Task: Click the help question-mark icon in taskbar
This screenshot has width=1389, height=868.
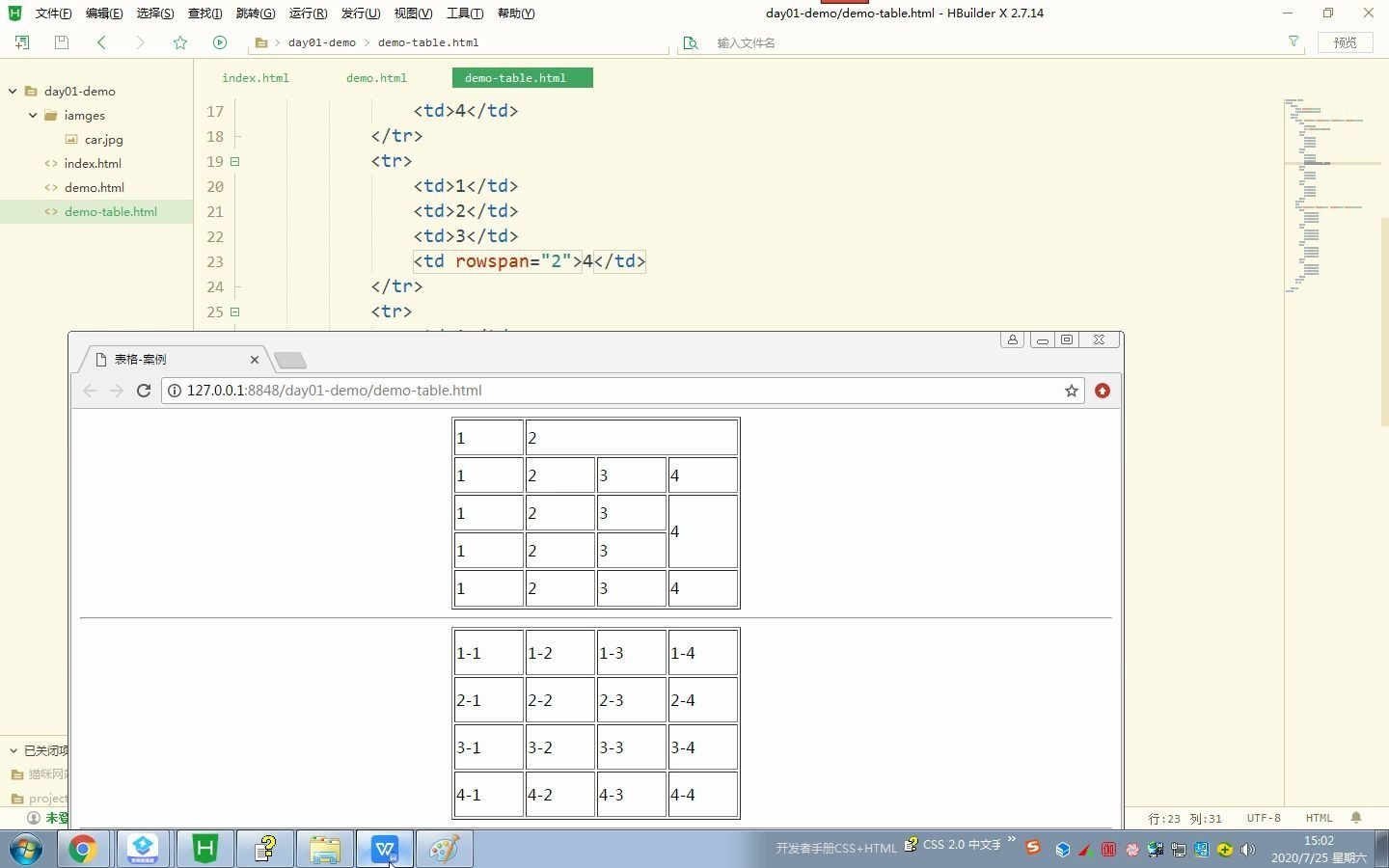Action: [265, 849]
